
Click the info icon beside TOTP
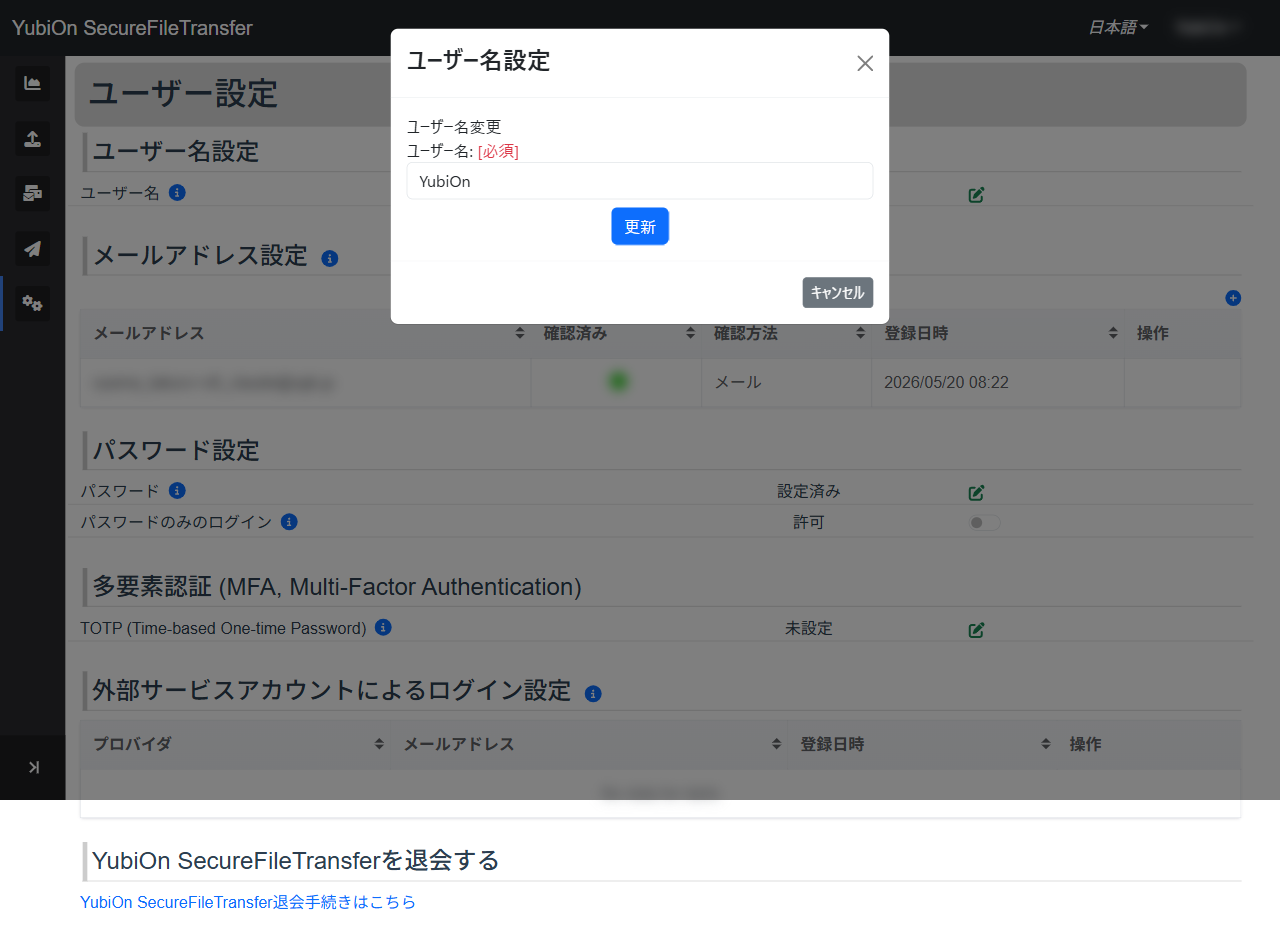(383, 627)
